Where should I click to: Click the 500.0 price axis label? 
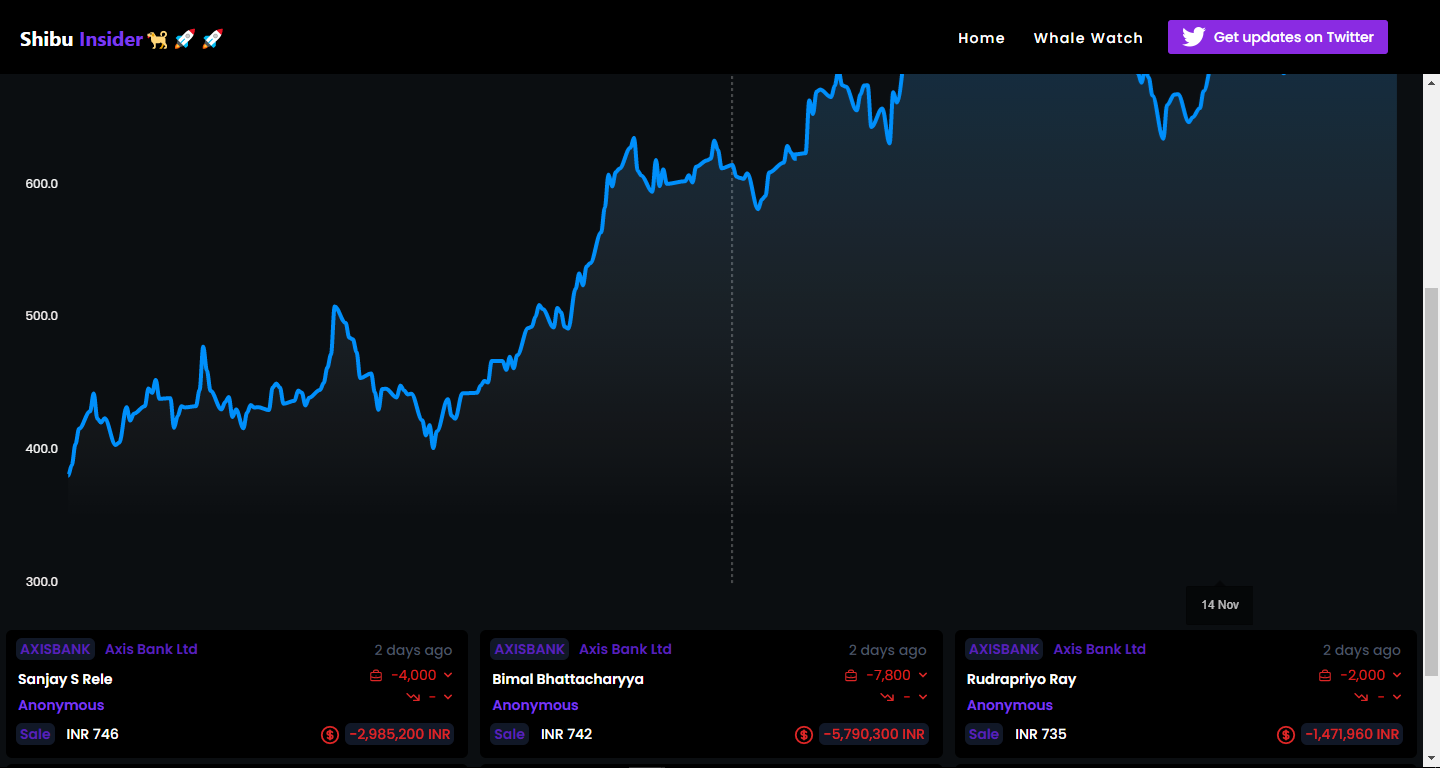[41, 316]
